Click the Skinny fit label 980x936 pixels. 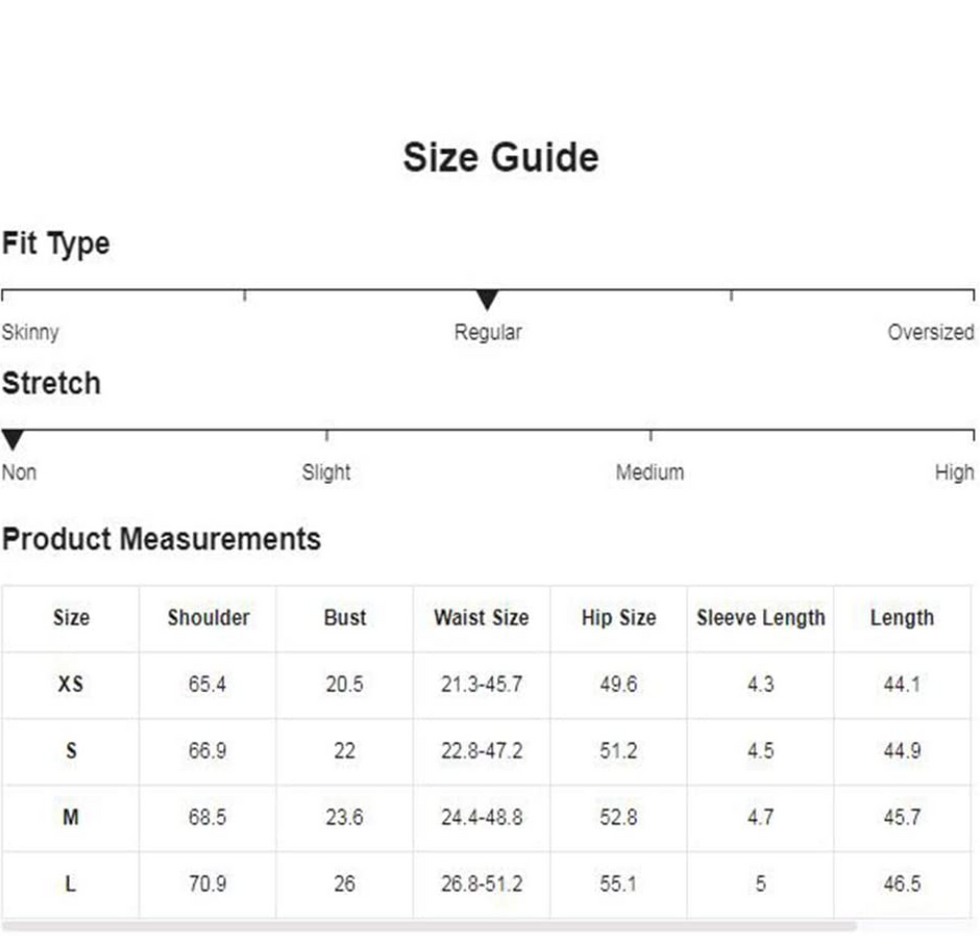[30, 332]
